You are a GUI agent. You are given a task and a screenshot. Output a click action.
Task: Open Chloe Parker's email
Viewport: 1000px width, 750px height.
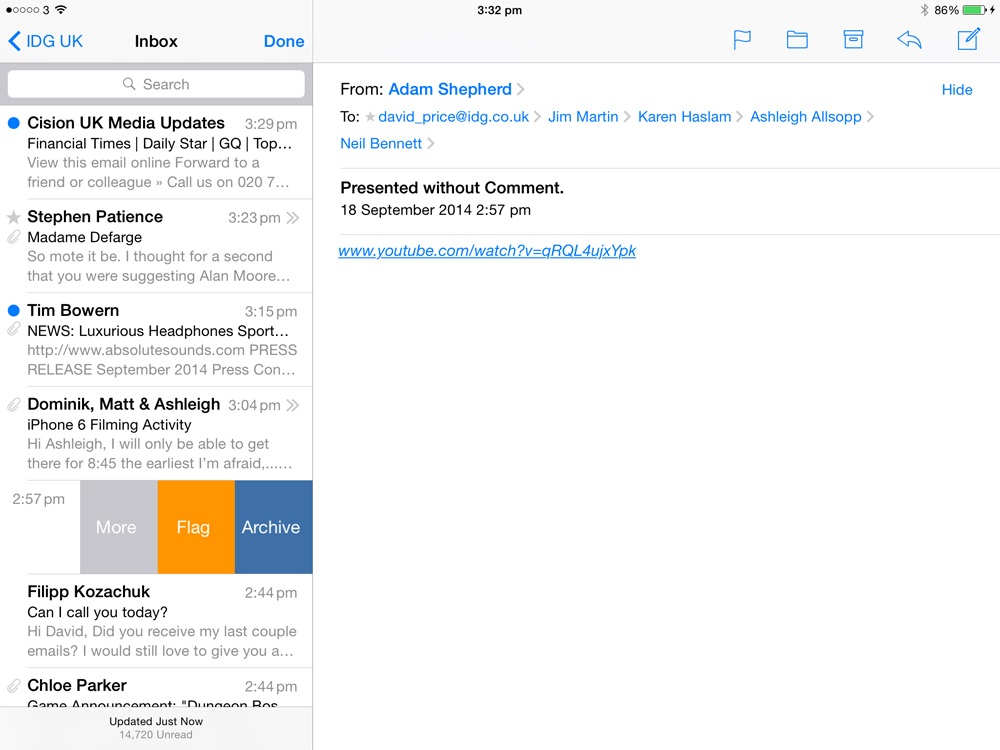156,688
